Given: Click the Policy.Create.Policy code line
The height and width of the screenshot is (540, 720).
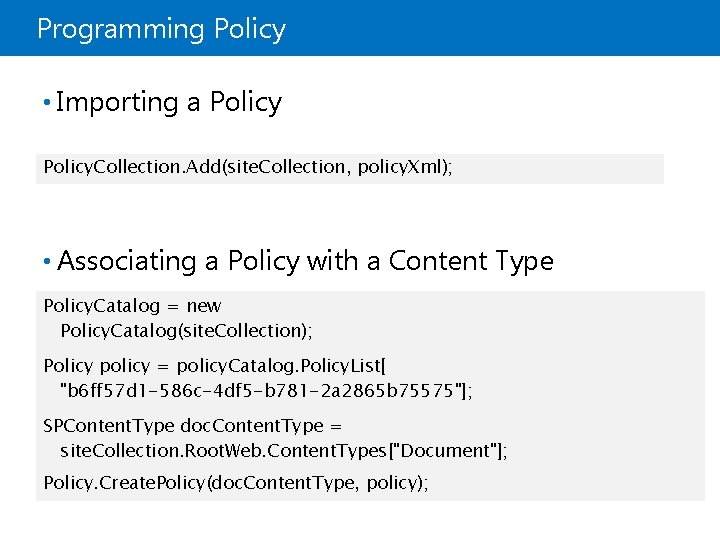Looking at the screenshot, I should [236, 483].
